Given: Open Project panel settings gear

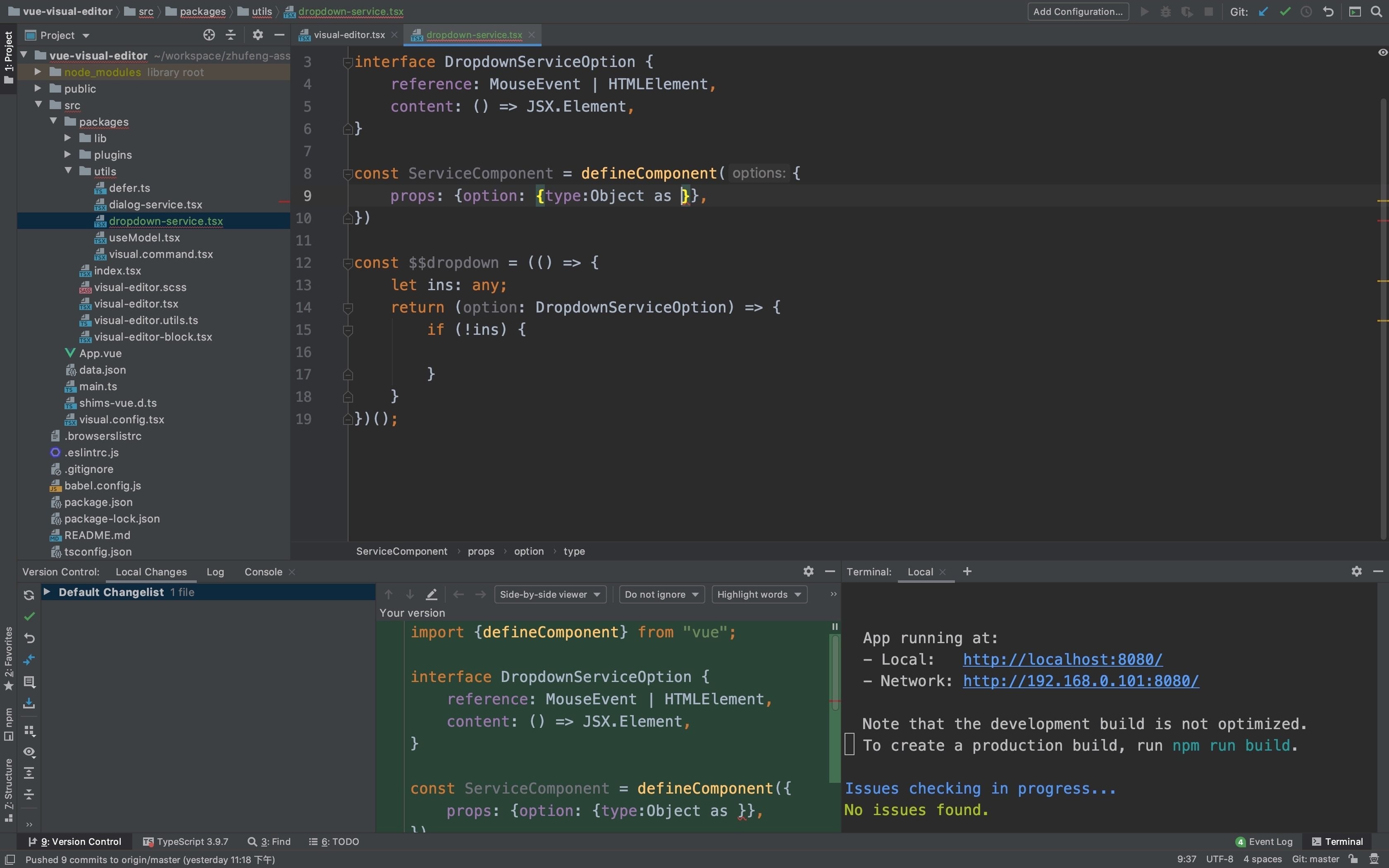Looking at the screenshot, I should coord(258,35).
